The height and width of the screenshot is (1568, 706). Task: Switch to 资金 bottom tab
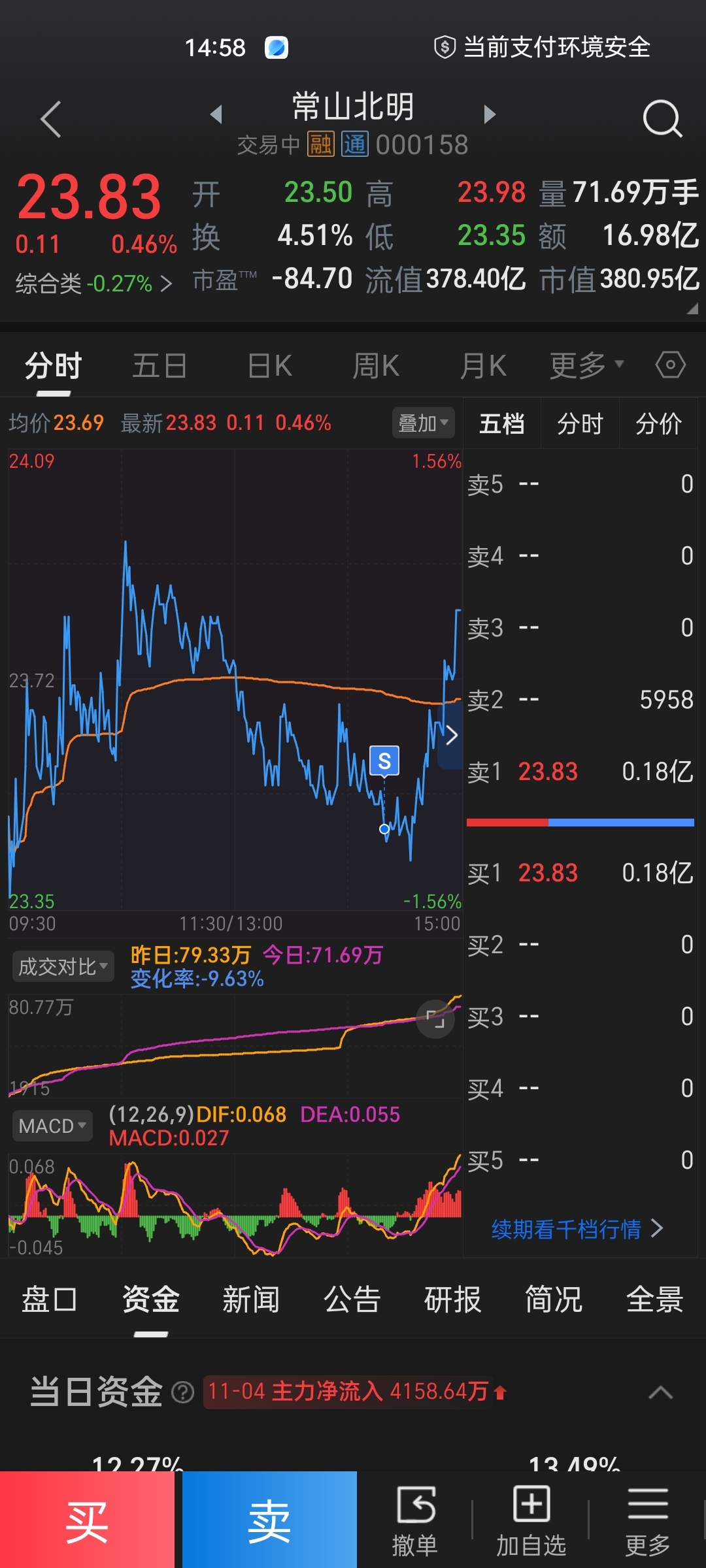coord(151,1299)
